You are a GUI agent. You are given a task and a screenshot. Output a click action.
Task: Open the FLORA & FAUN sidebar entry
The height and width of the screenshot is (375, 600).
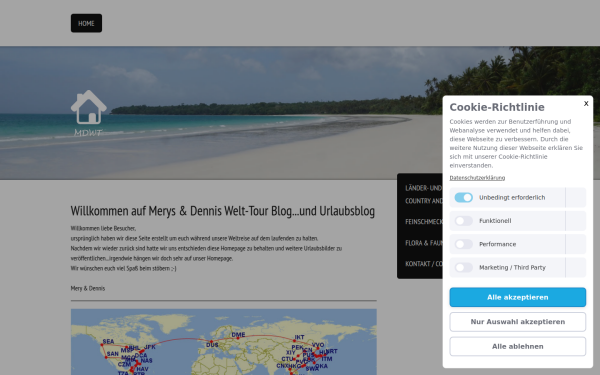pos(423,243)
